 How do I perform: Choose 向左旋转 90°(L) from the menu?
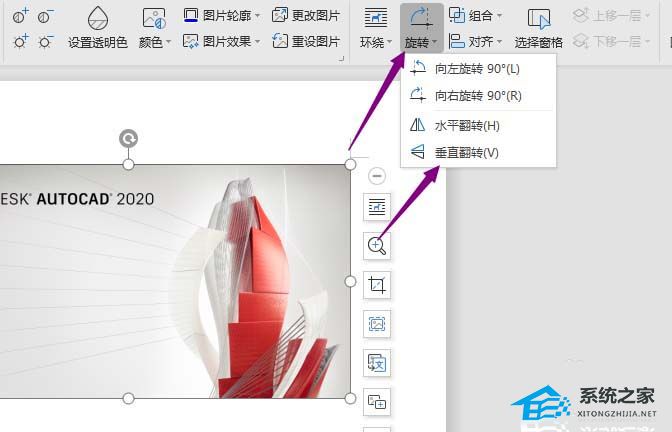pyautogui.click(x=478, y=69)
